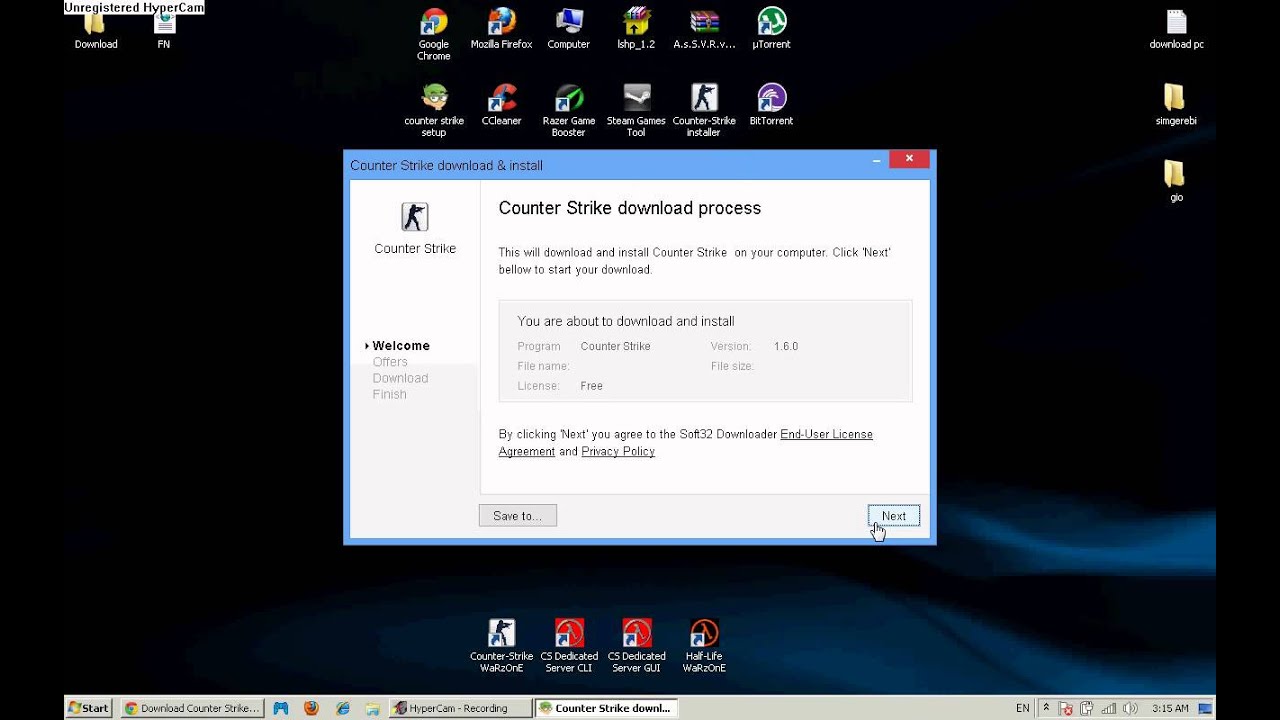Launch the Counter-Strike WaRzOnE shortcut
1280x720 pixels.
click(501, 646)
